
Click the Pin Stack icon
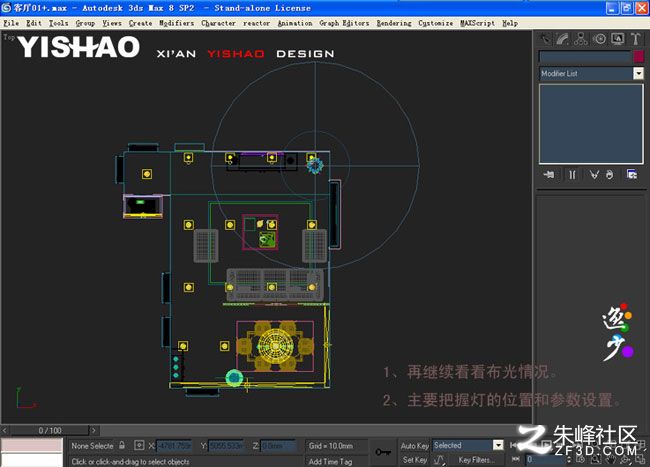549,174
